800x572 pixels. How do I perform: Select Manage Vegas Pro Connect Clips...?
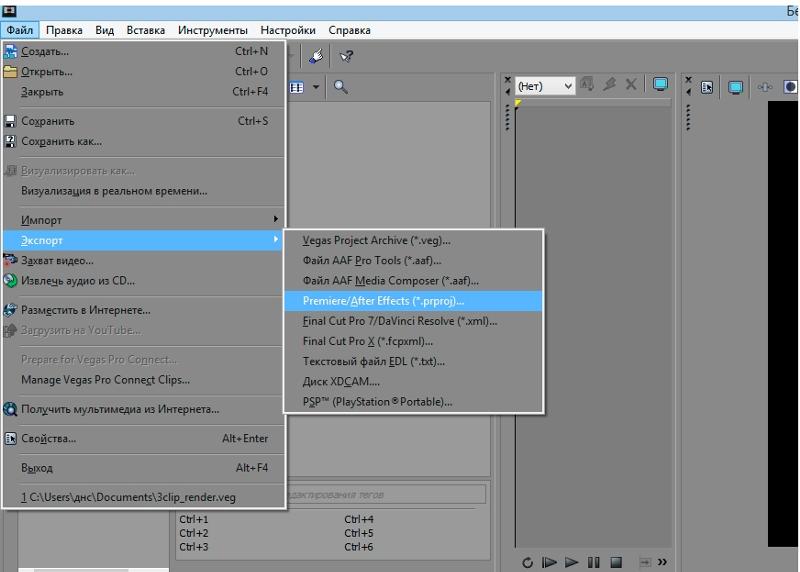tap(143, 380)
